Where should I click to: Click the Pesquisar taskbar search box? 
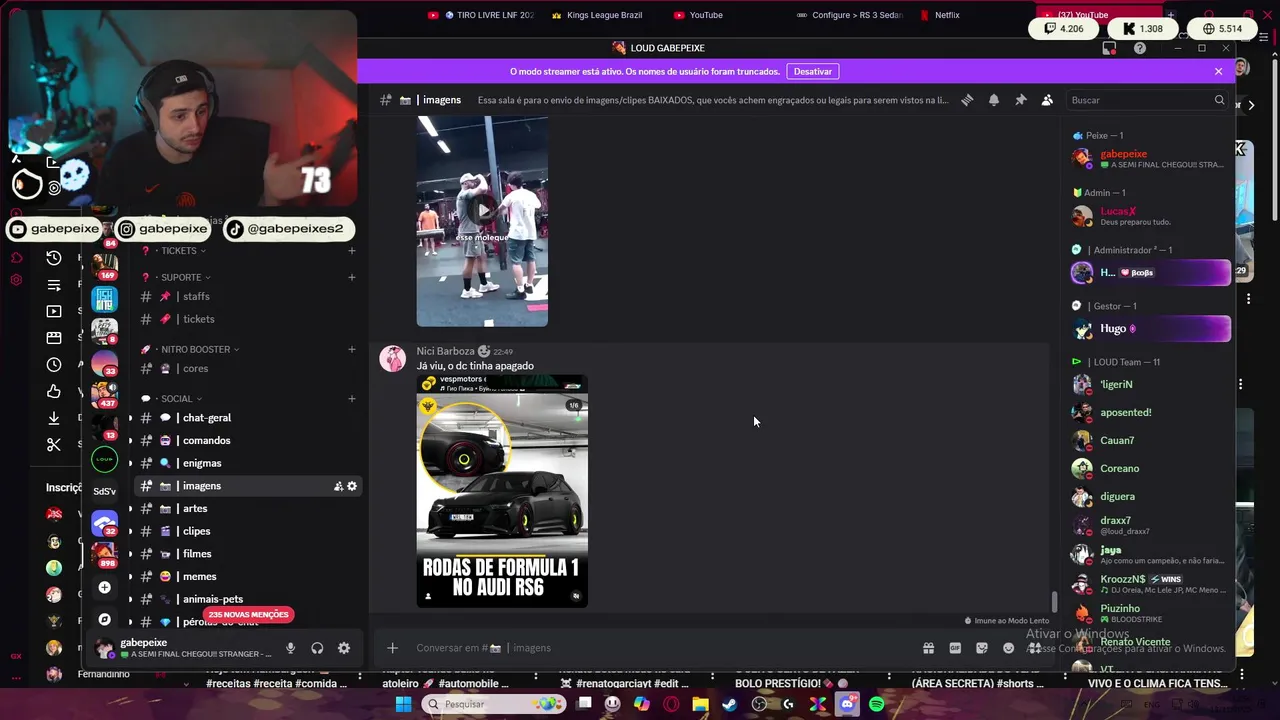click(493, 704)
